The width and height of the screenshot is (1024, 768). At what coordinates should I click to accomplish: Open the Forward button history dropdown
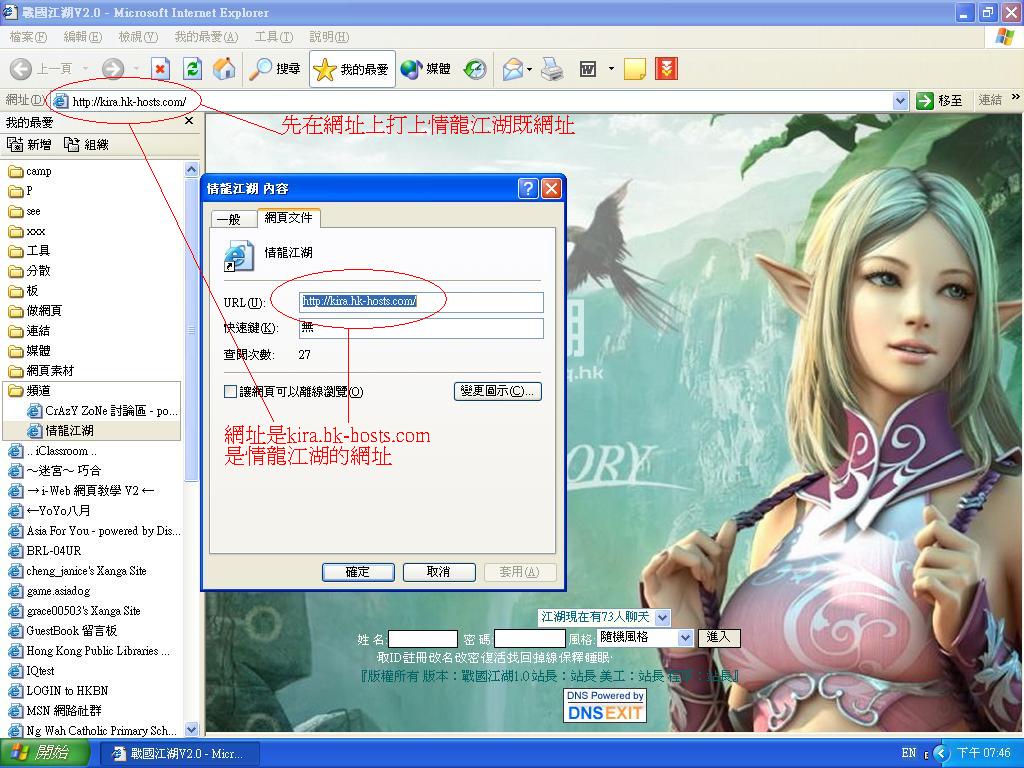click(136, 69)
